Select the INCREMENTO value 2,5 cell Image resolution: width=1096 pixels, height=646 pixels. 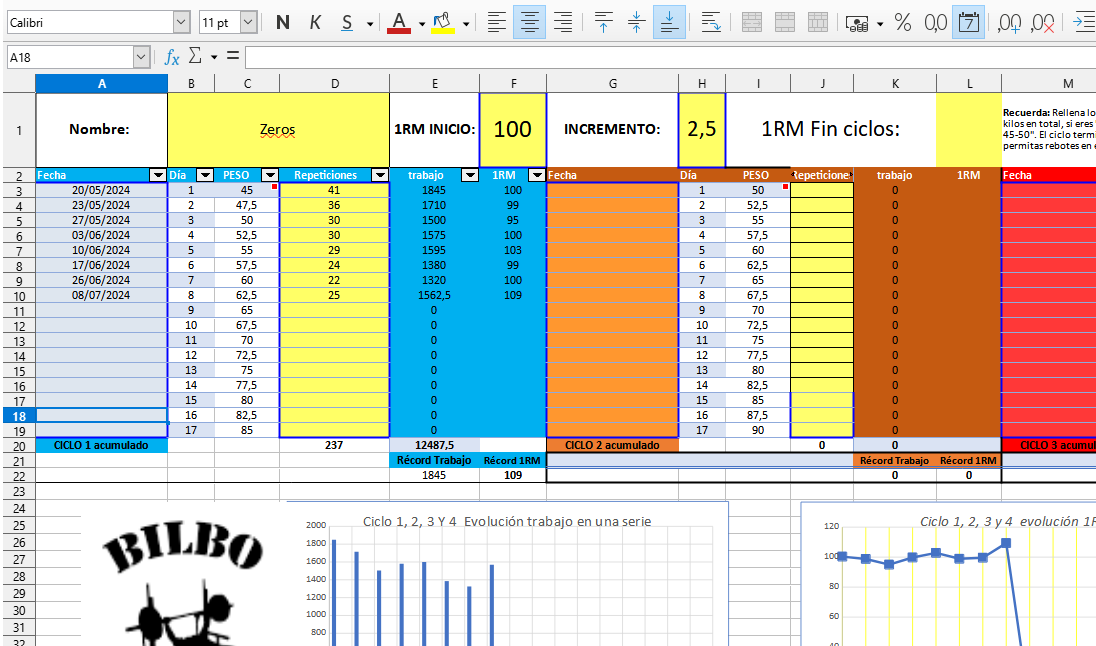(702, 130)
